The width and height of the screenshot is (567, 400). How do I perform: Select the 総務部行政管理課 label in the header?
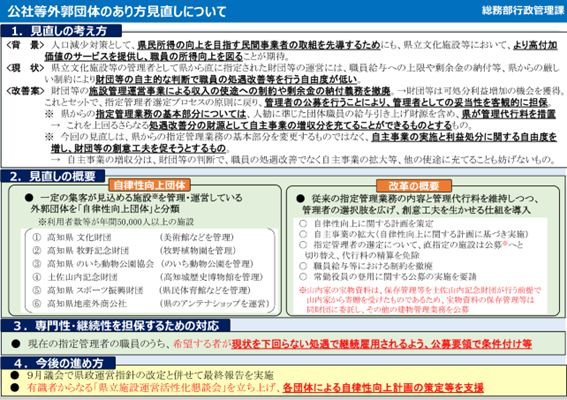click(523, 10)
